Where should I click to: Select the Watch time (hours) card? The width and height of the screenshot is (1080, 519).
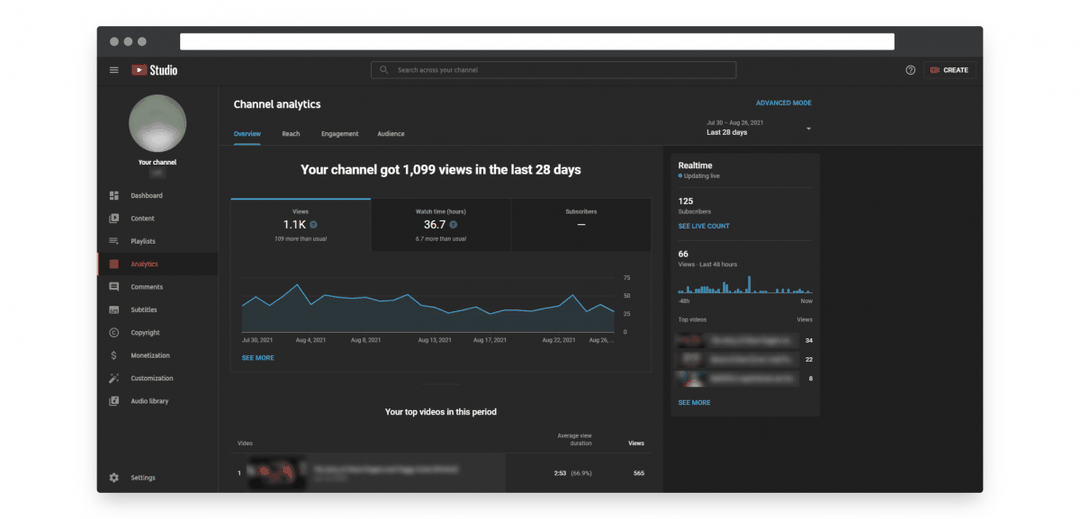[441, 224]
